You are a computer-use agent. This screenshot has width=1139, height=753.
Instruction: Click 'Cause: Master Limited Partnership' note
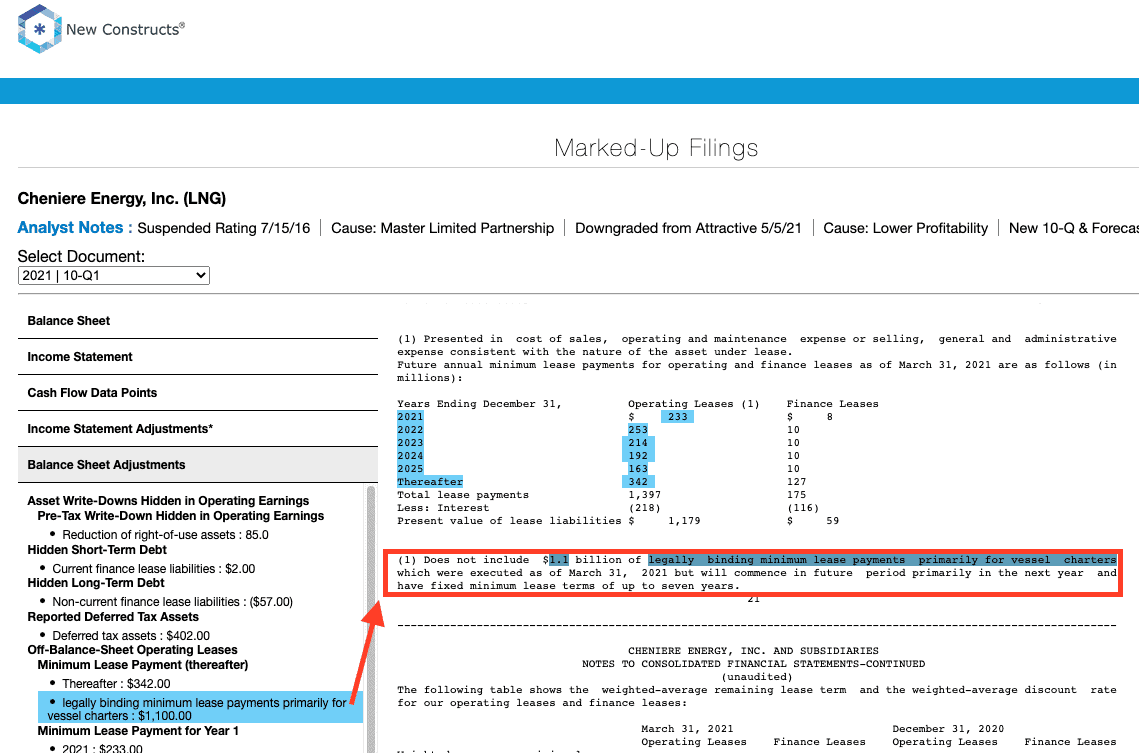(442, 228)
